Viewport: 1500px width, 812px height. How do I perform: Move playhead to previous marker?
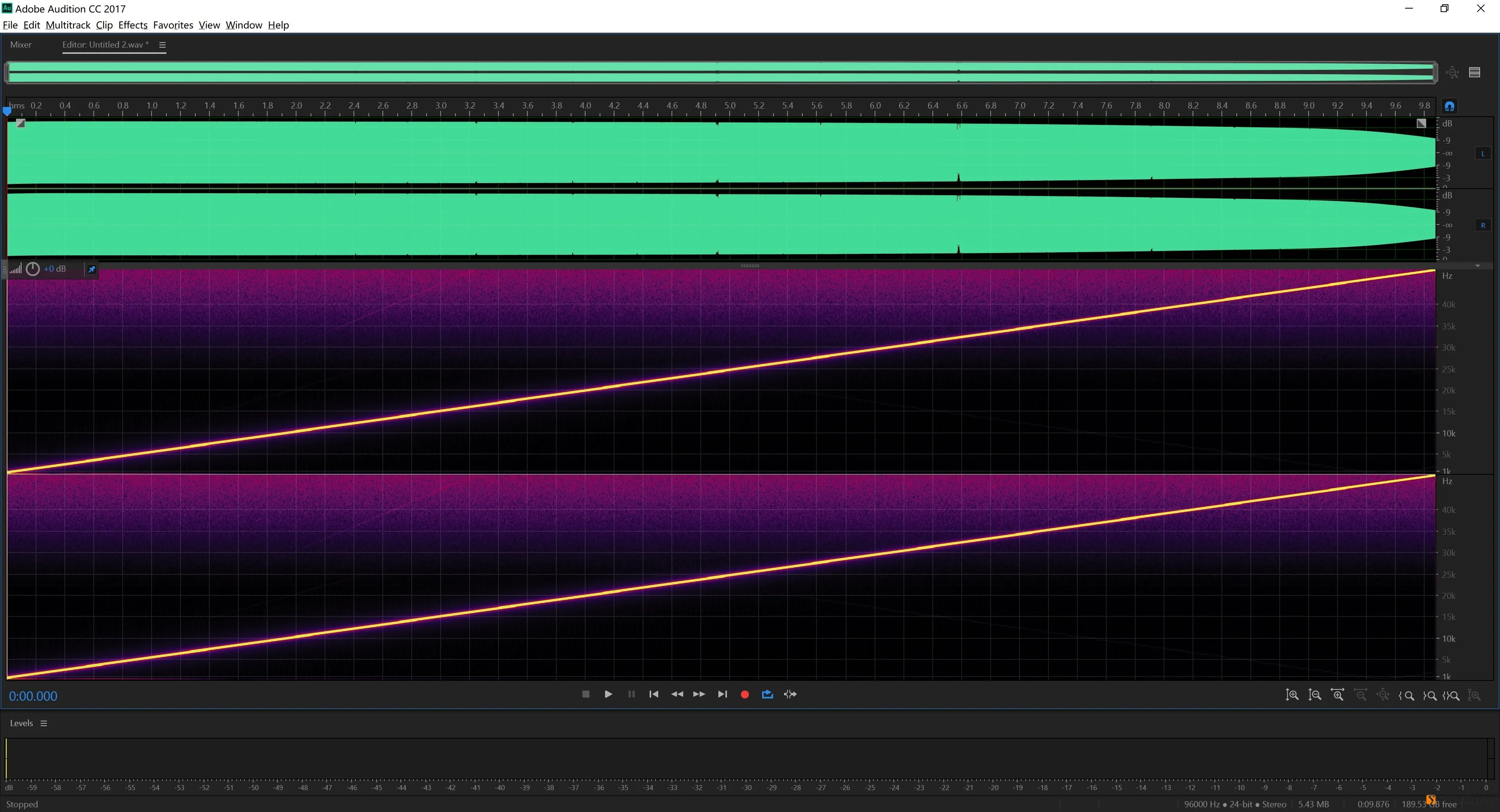tap(654, 694)
